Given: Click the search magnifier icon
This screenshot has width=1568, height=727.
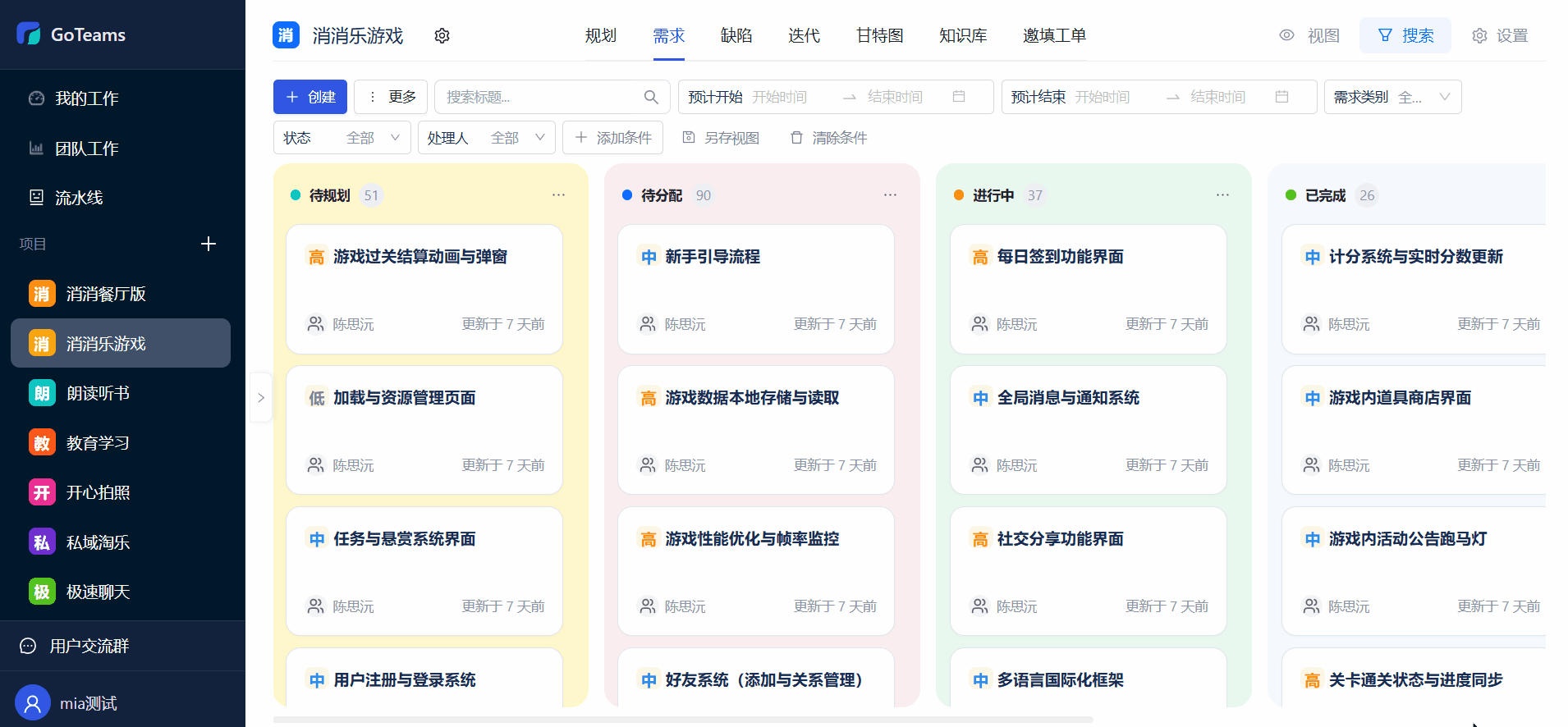Looking at the screenshot, I should click(x=651, y=97).
